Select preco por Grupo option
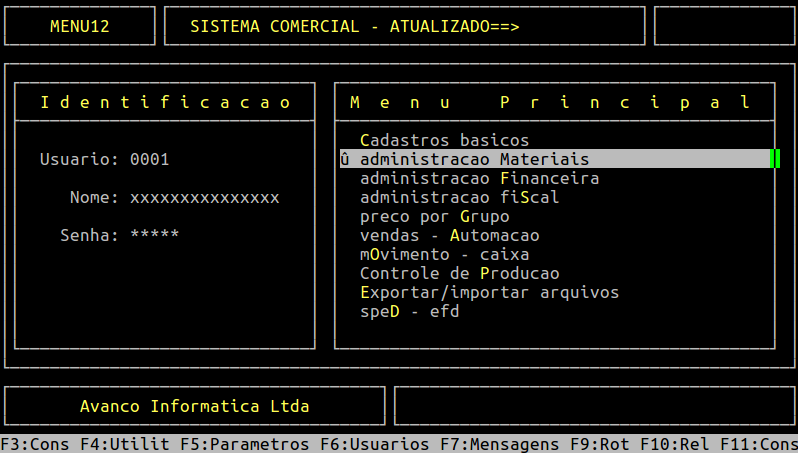The width and height of the screenshot is (798, 453). 434,216
